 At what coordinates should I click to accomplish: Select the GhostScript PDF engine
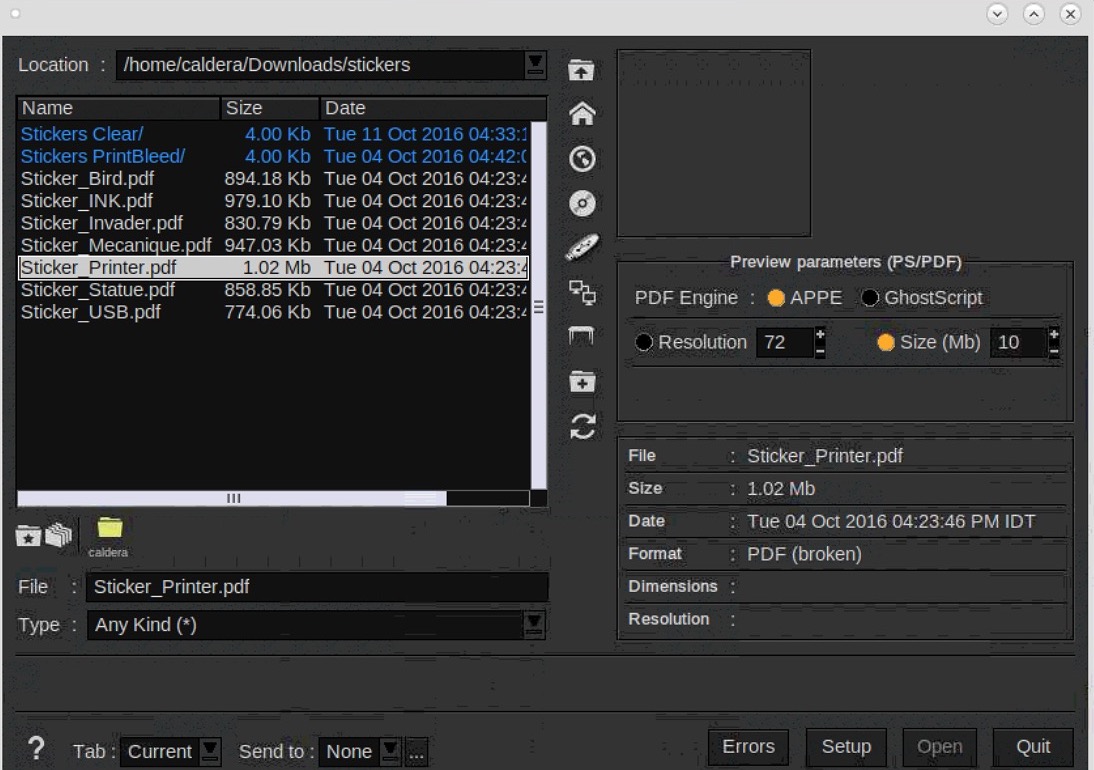click(870, 298)
